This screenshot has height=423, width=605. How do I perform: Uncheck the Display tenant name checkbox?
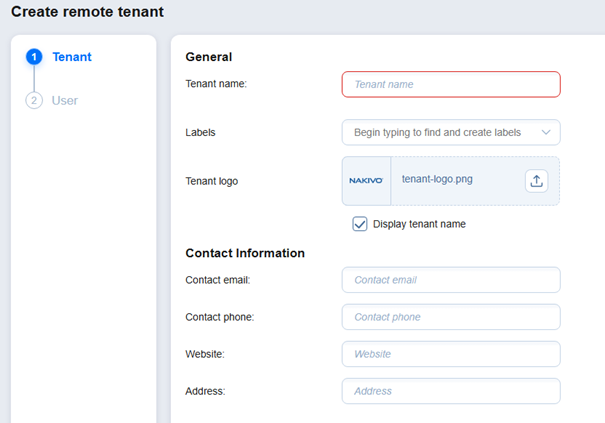coord(360,224)
